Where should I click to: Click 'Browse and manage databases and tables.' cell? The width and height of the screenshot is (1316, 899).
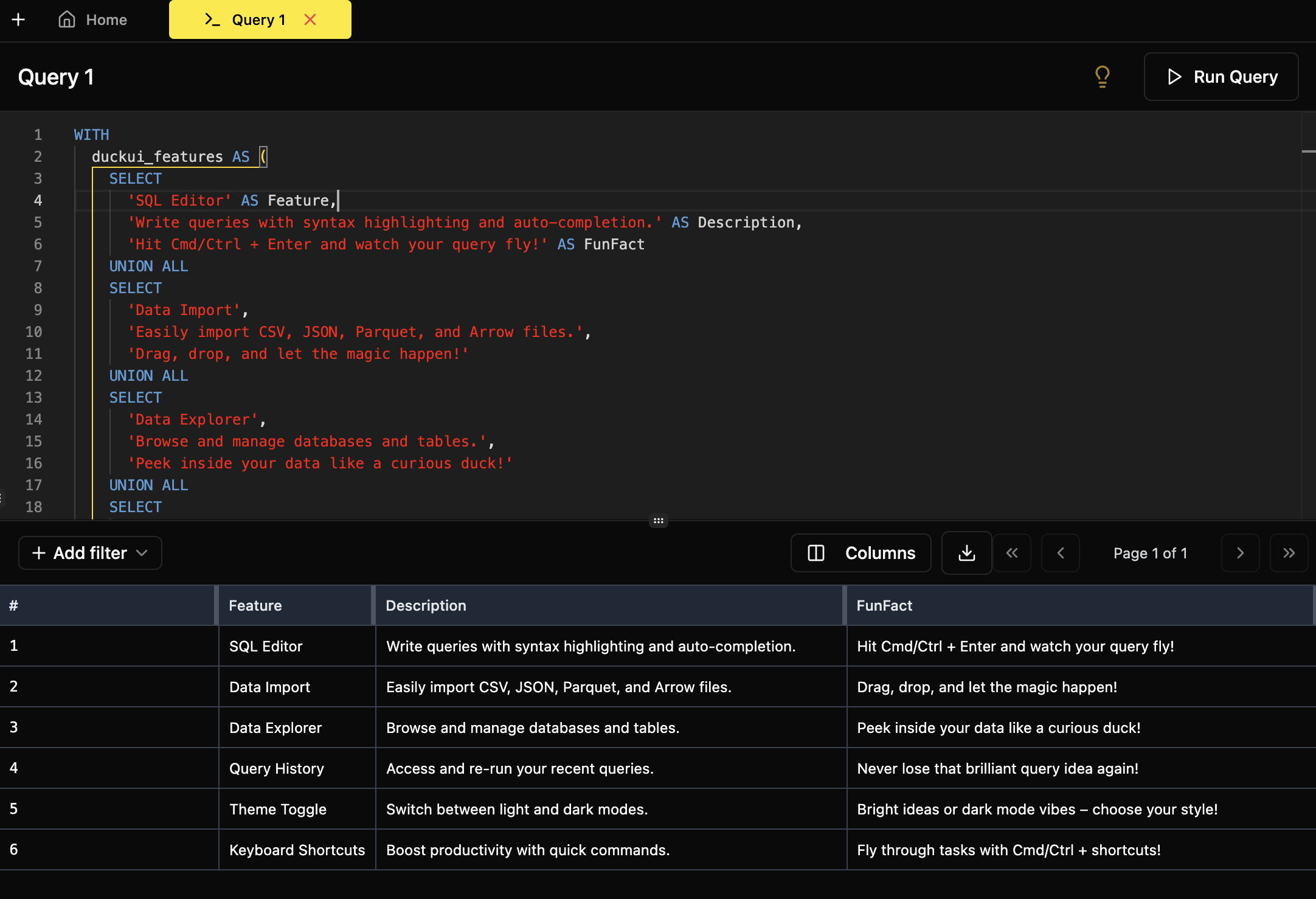pyautogui.click(x=611, y=727)
